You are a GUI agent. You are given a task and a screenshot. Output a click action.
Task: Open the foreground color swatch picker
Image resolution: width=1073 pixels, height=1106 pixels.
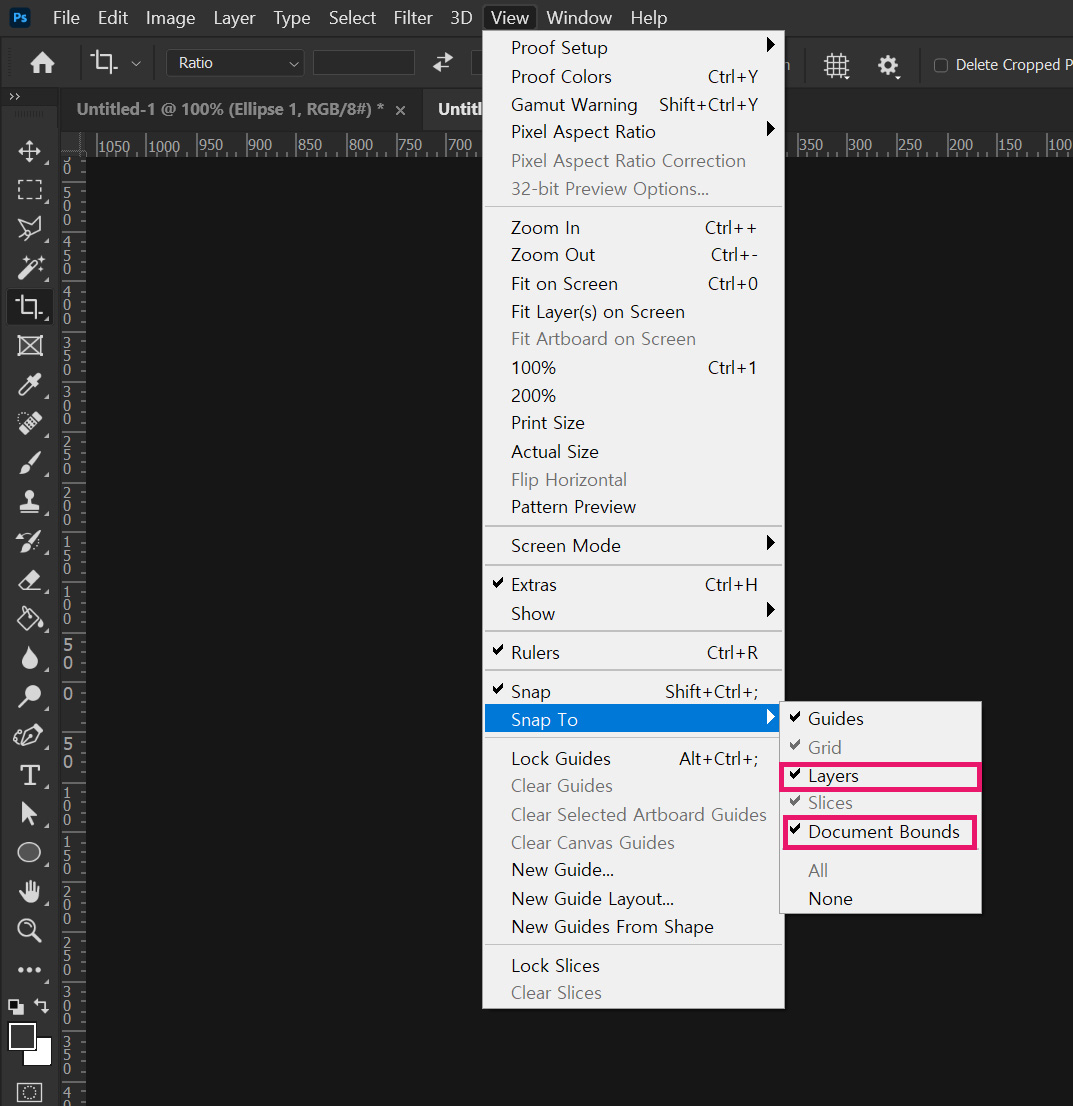coord(22,1036)
